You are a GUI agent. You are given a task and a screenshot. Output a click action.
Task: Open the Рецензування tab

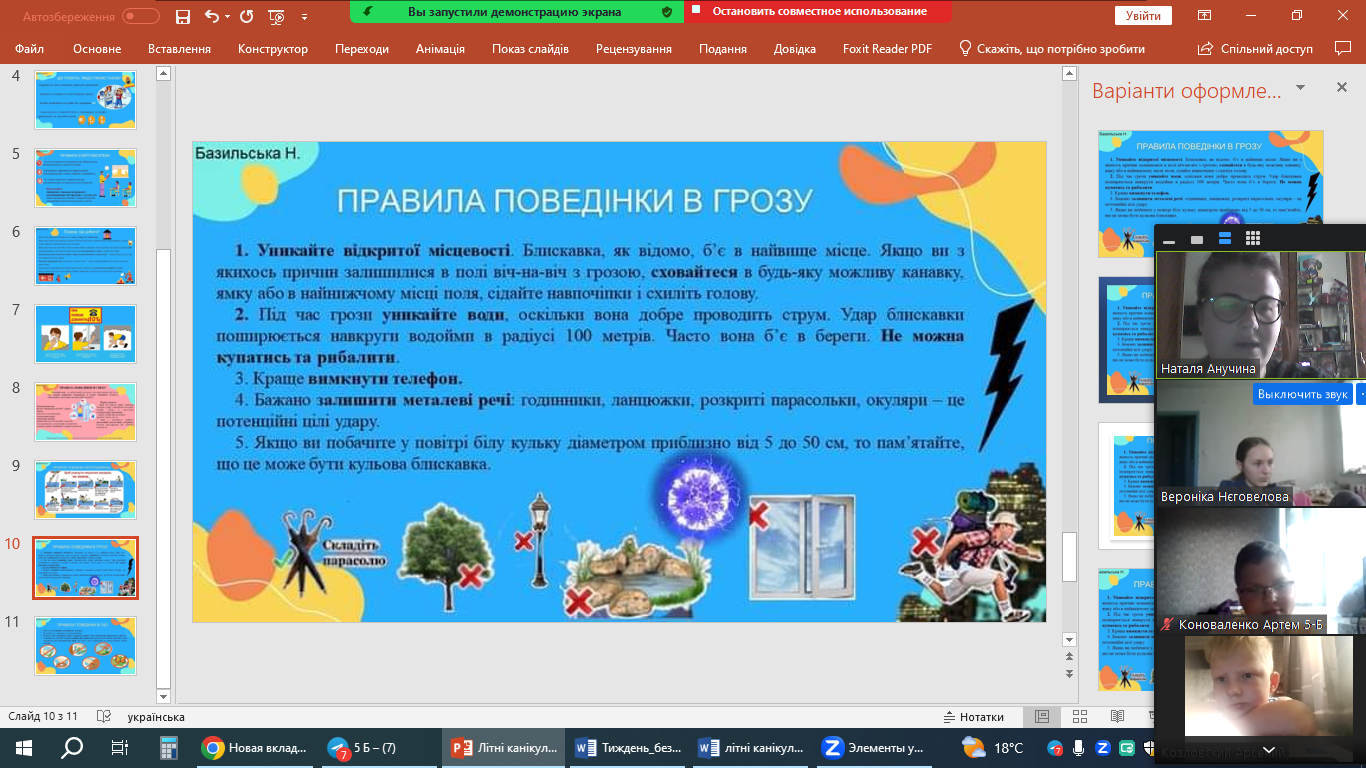pyautogui.click(x=634, y=48)
